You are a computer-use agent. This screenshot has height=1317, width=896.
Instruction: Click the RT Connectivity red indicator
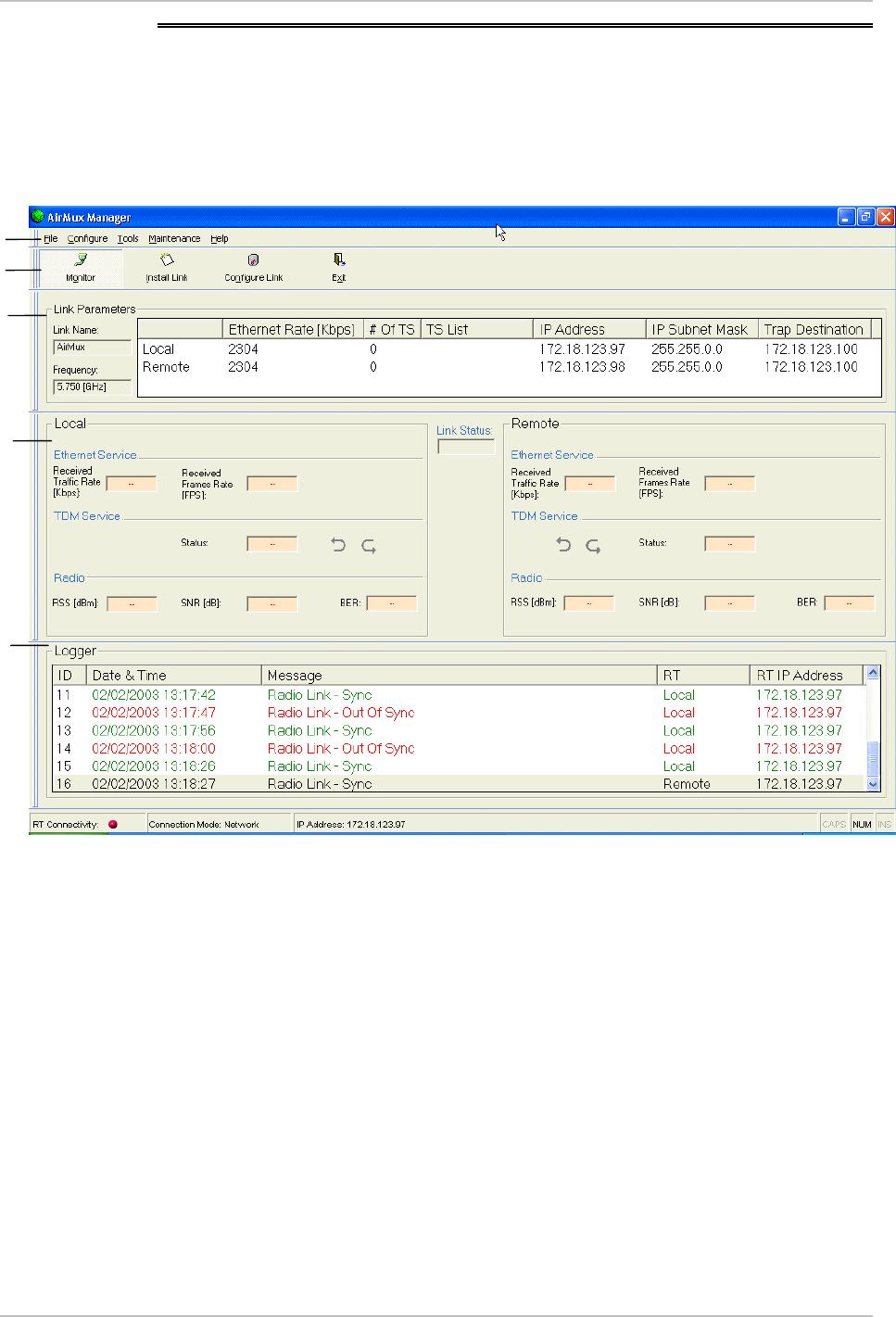tap(113, 824)
